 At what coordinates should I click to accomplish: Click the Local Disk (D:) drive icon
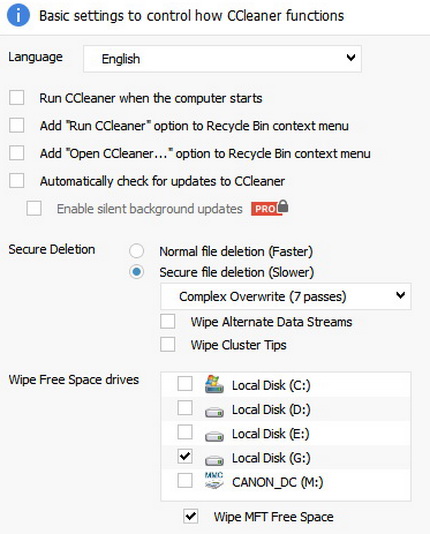coord(214,412)
